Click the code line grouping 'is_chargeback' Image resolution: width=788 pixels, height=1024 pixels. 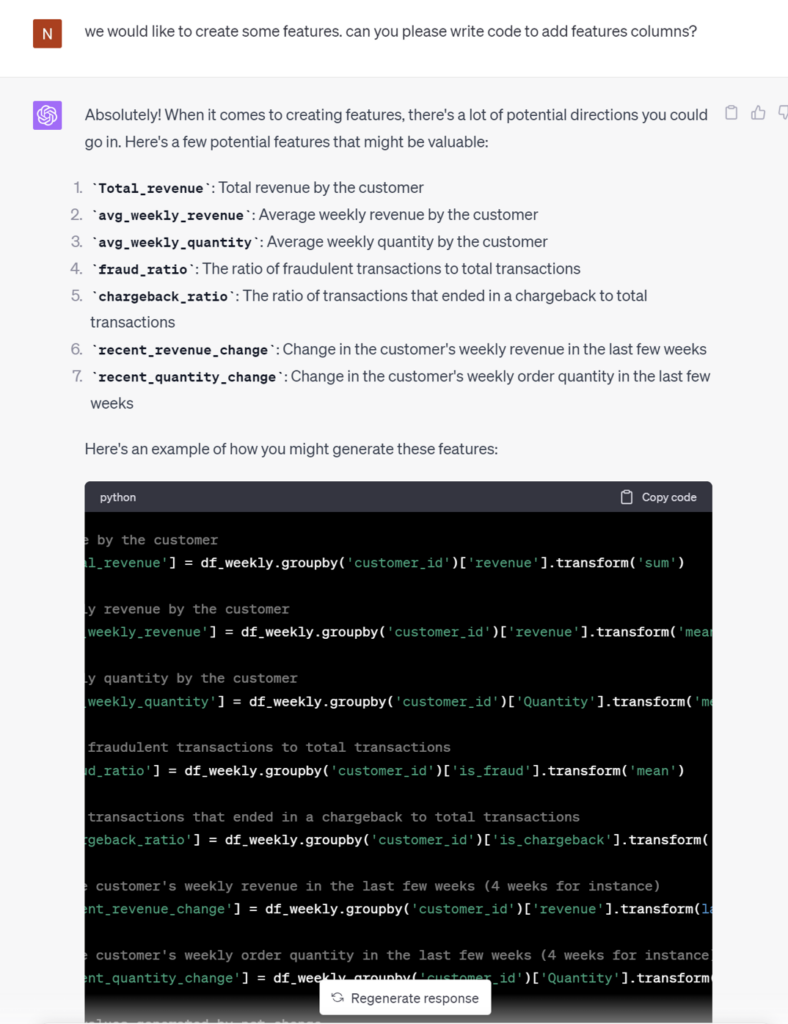pos(398,840)
